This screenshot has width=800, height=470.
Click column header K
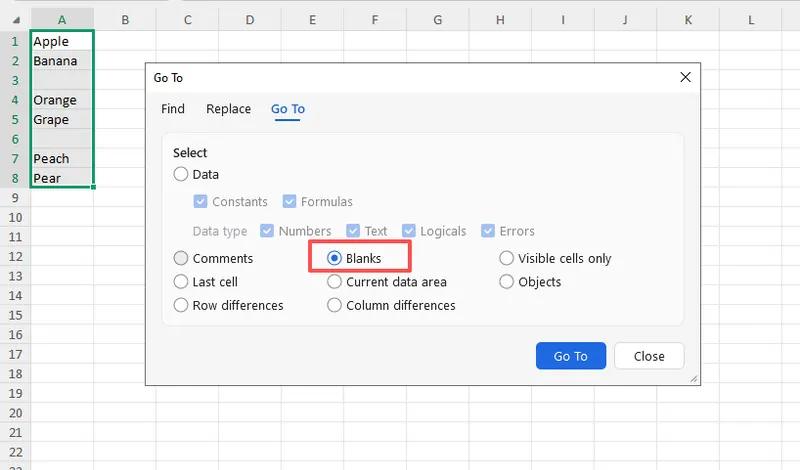pos(688,19)
